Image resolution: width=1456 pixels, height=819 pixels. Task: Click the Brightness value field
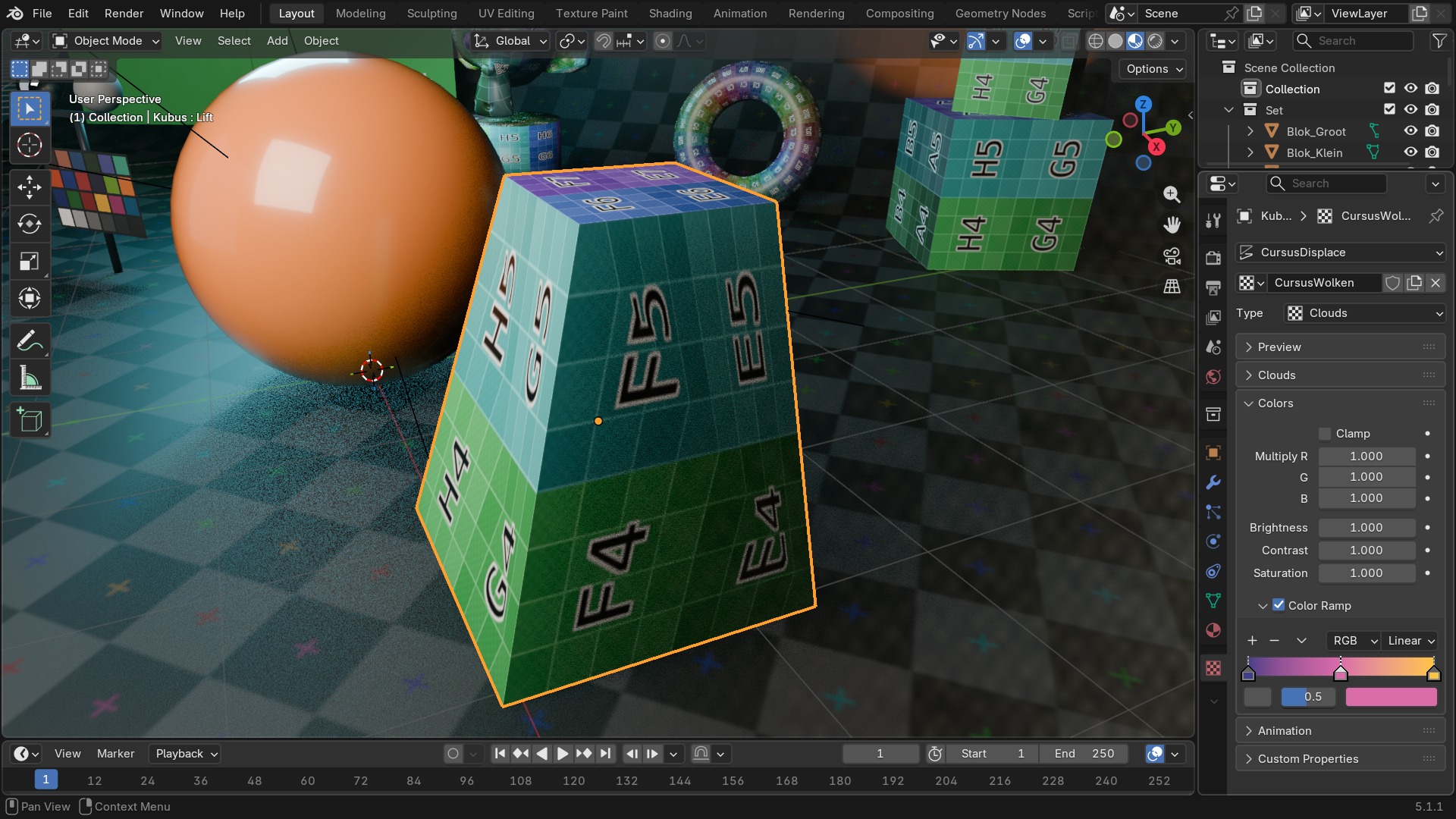tap(1367, 528)
